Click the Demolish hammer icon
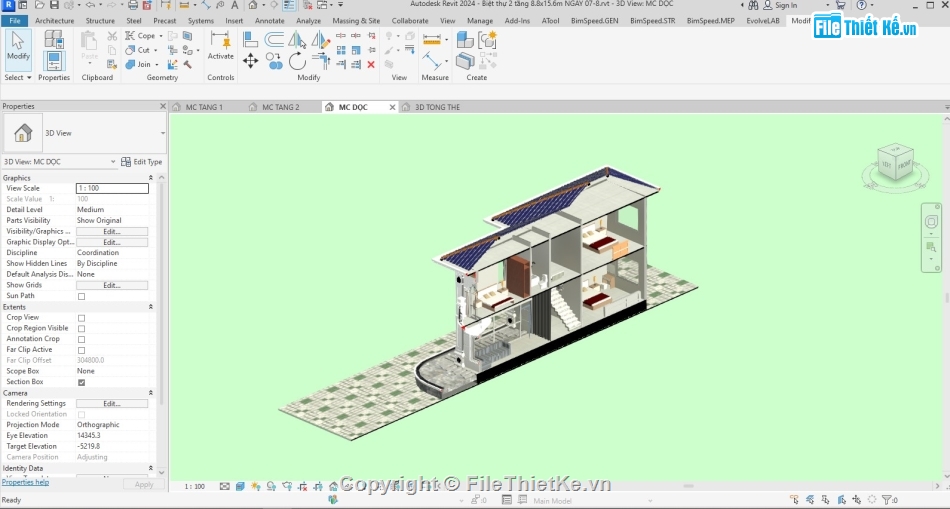 188,64
